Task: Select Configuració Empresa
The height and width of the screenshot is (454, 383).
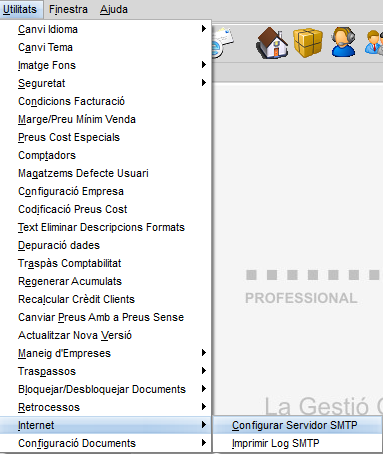Action: 105,191
